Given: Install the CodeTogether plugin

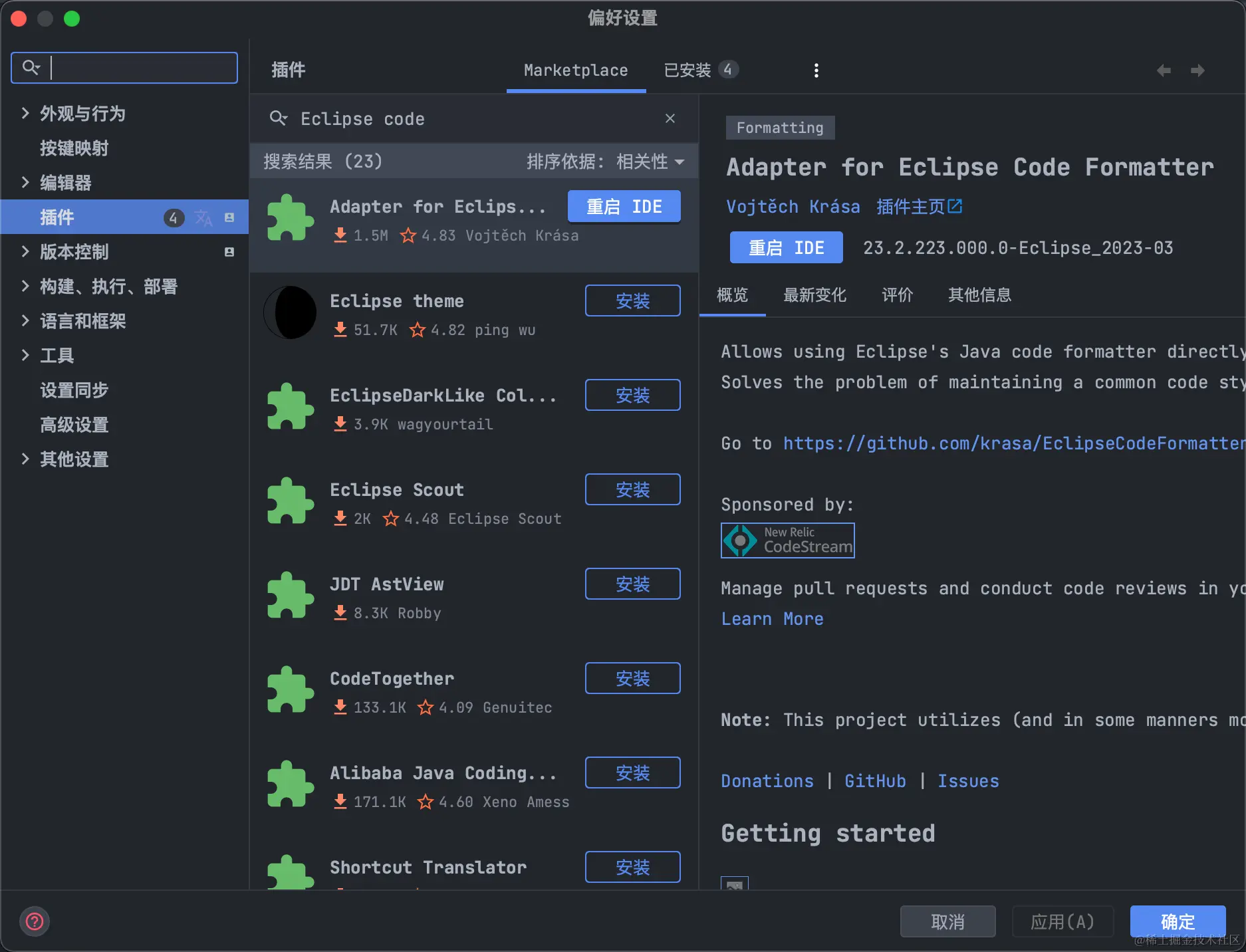Looking at the screenshot, I should [x=633, y=679].
